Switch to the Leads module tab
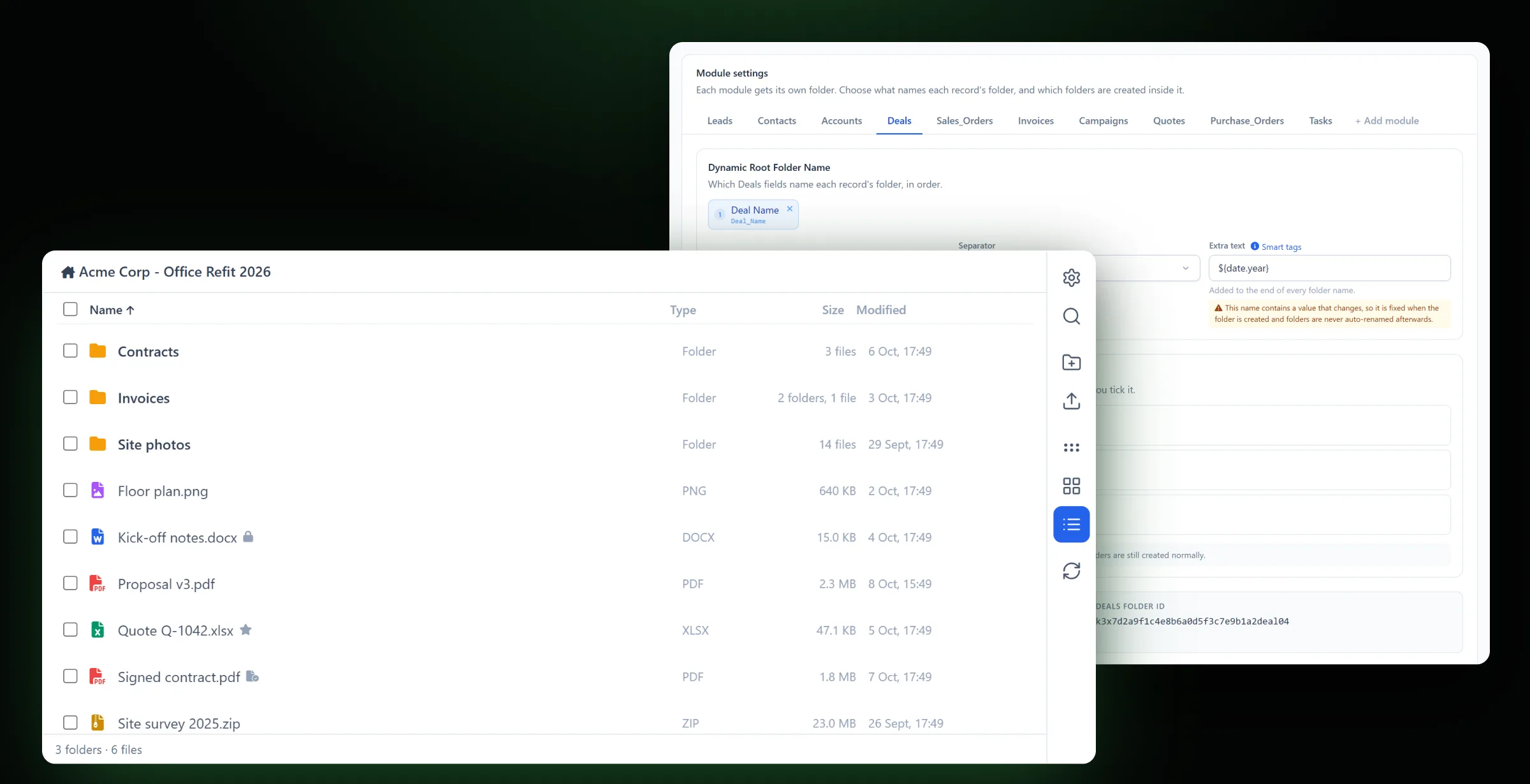1530x784 pixels. click(x=720, y=120)
